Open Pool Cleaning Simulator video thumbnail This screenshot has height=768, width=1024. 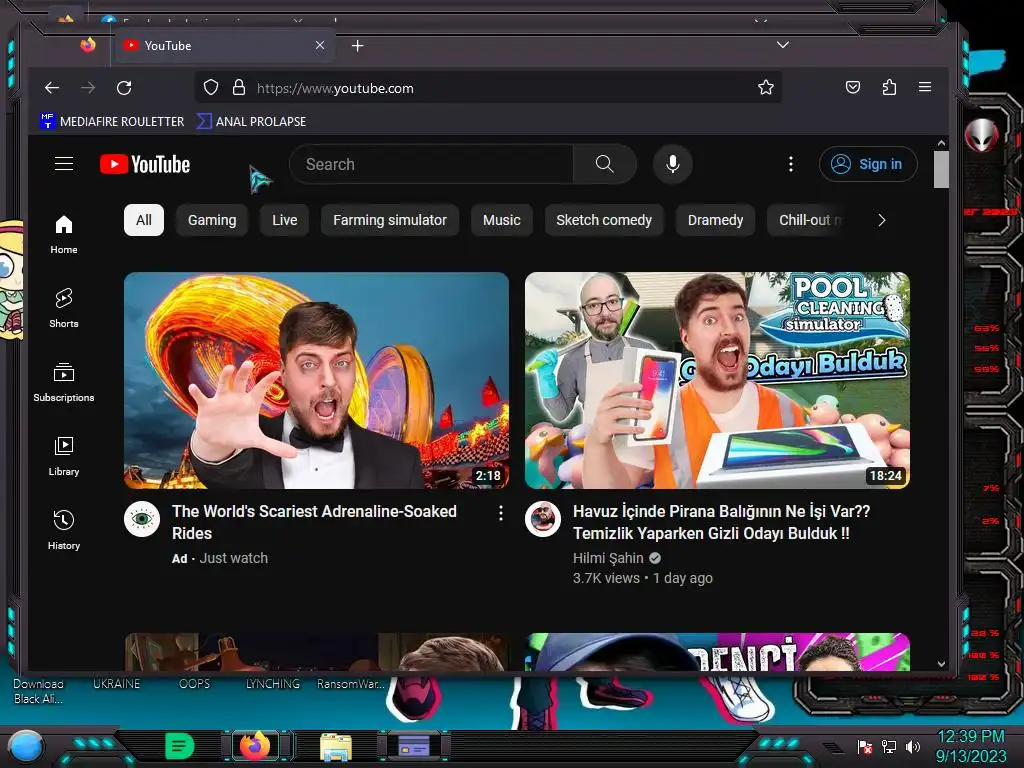click(717, 380)
